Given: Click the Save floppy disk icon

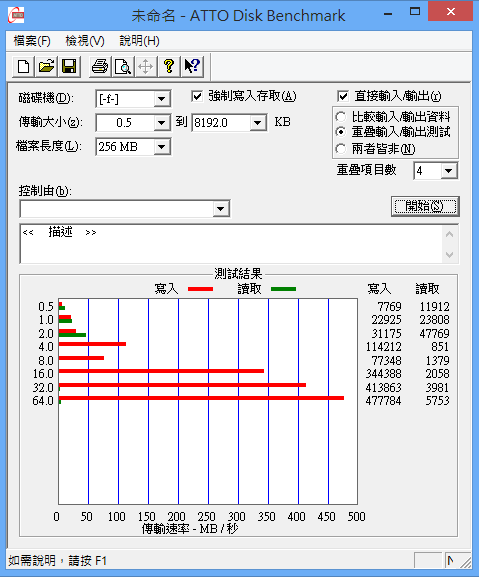Looking at the screenshot, I should [x=69, y=67].
